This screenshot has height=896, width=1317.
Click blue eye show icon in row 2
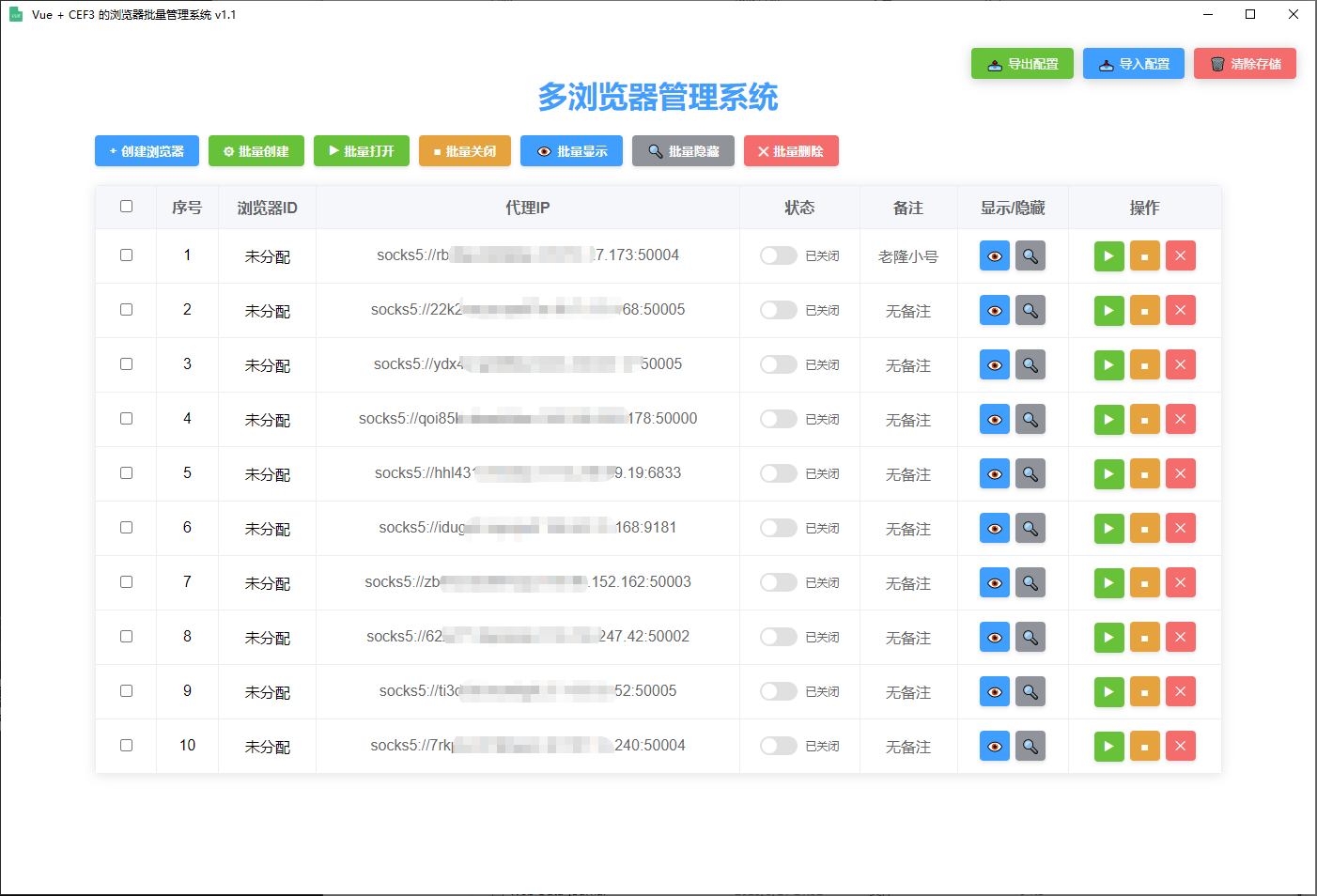point(994,311)
